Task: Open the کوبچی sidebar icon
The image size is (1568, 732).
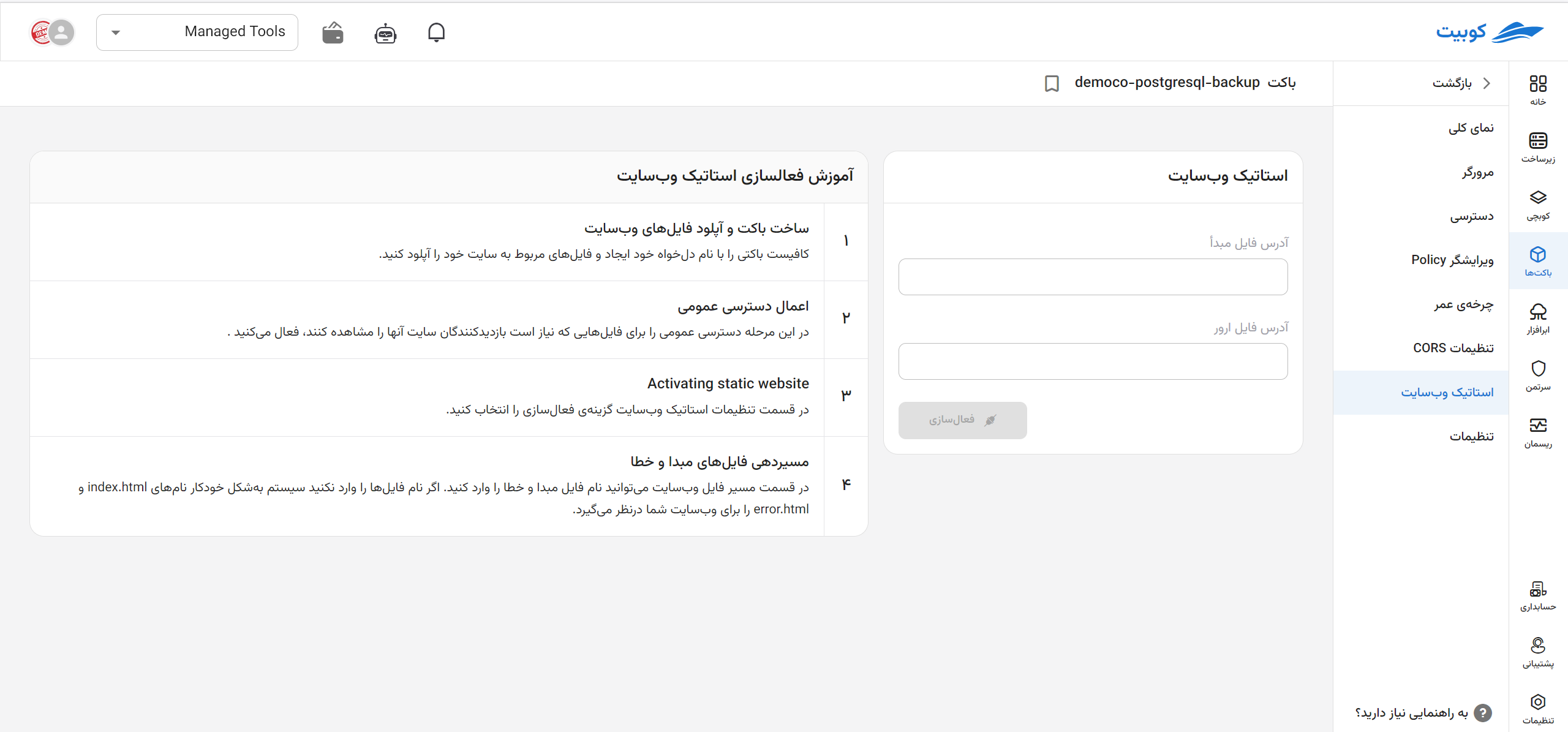Action: (1538, 204)
